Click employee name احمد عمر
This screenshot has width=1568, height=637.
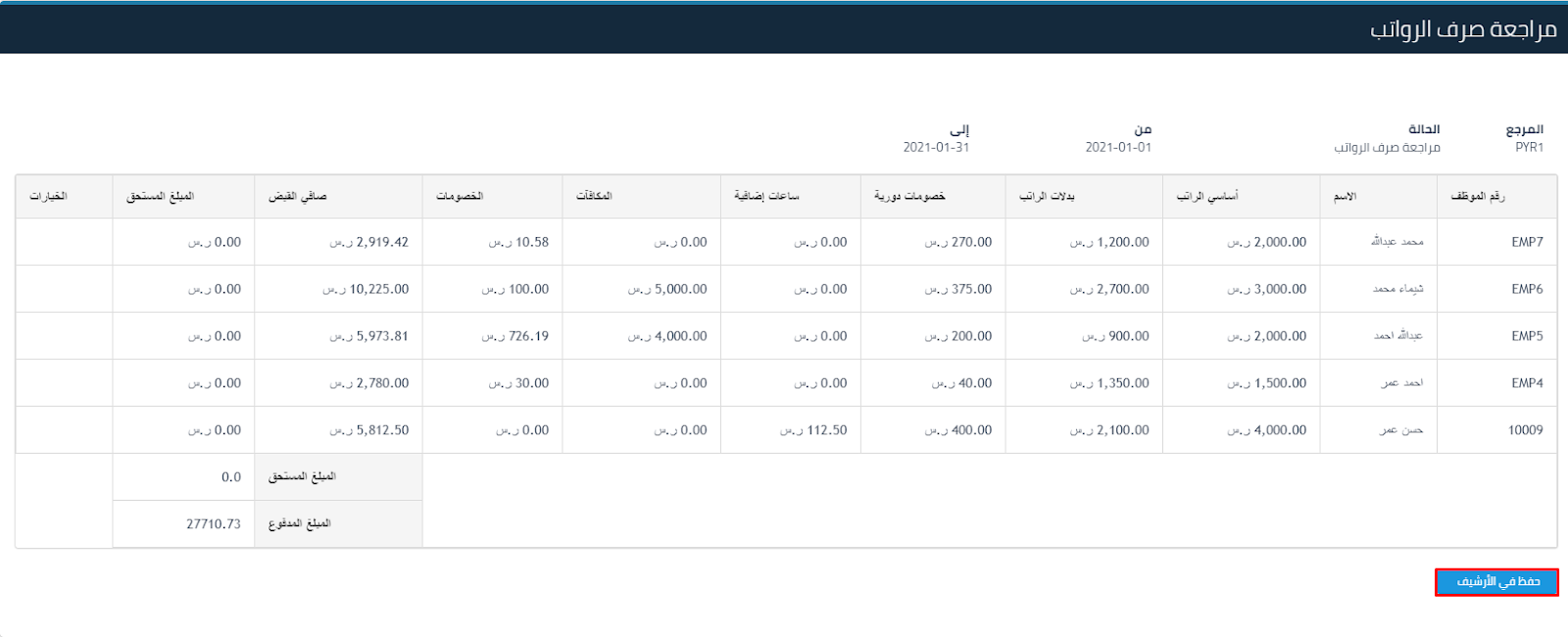pyautogui.click(x=1401, y=383)
